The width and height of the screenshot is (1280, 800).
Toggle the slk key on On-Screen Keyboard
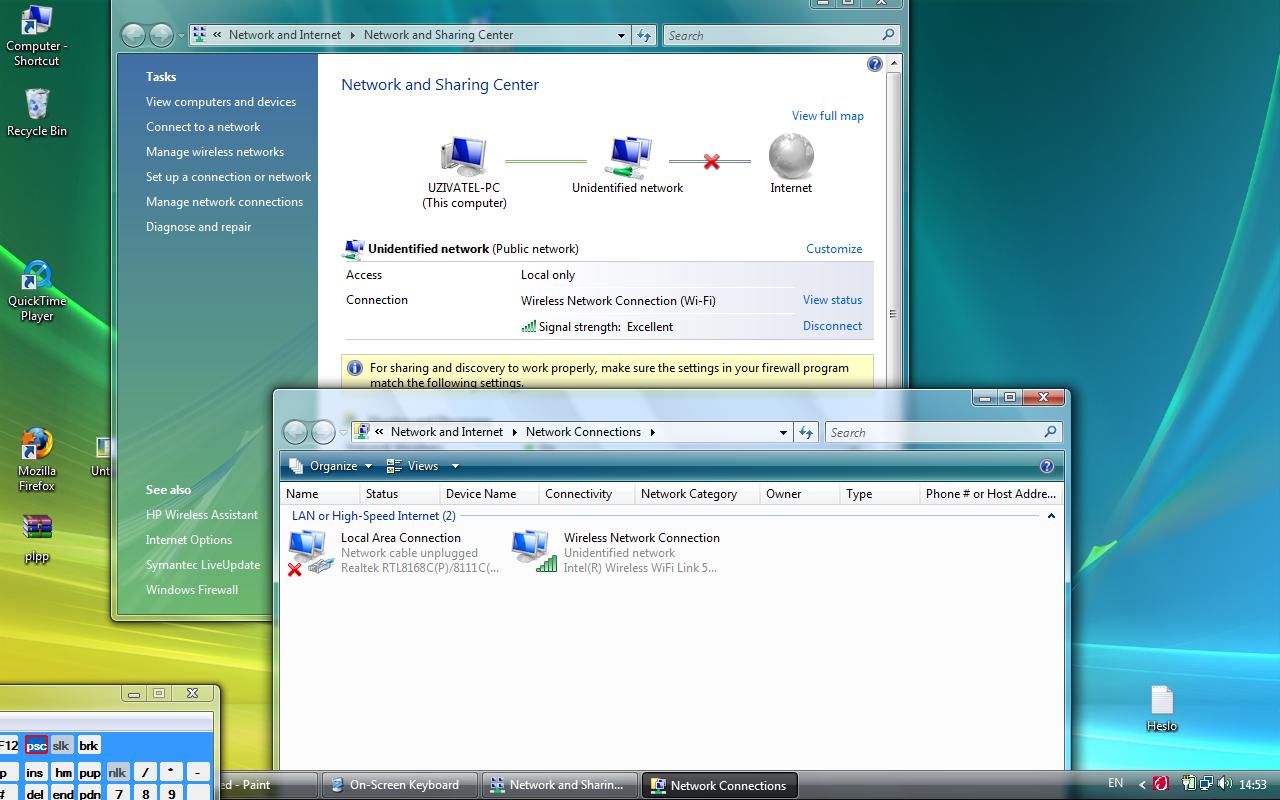62,745
